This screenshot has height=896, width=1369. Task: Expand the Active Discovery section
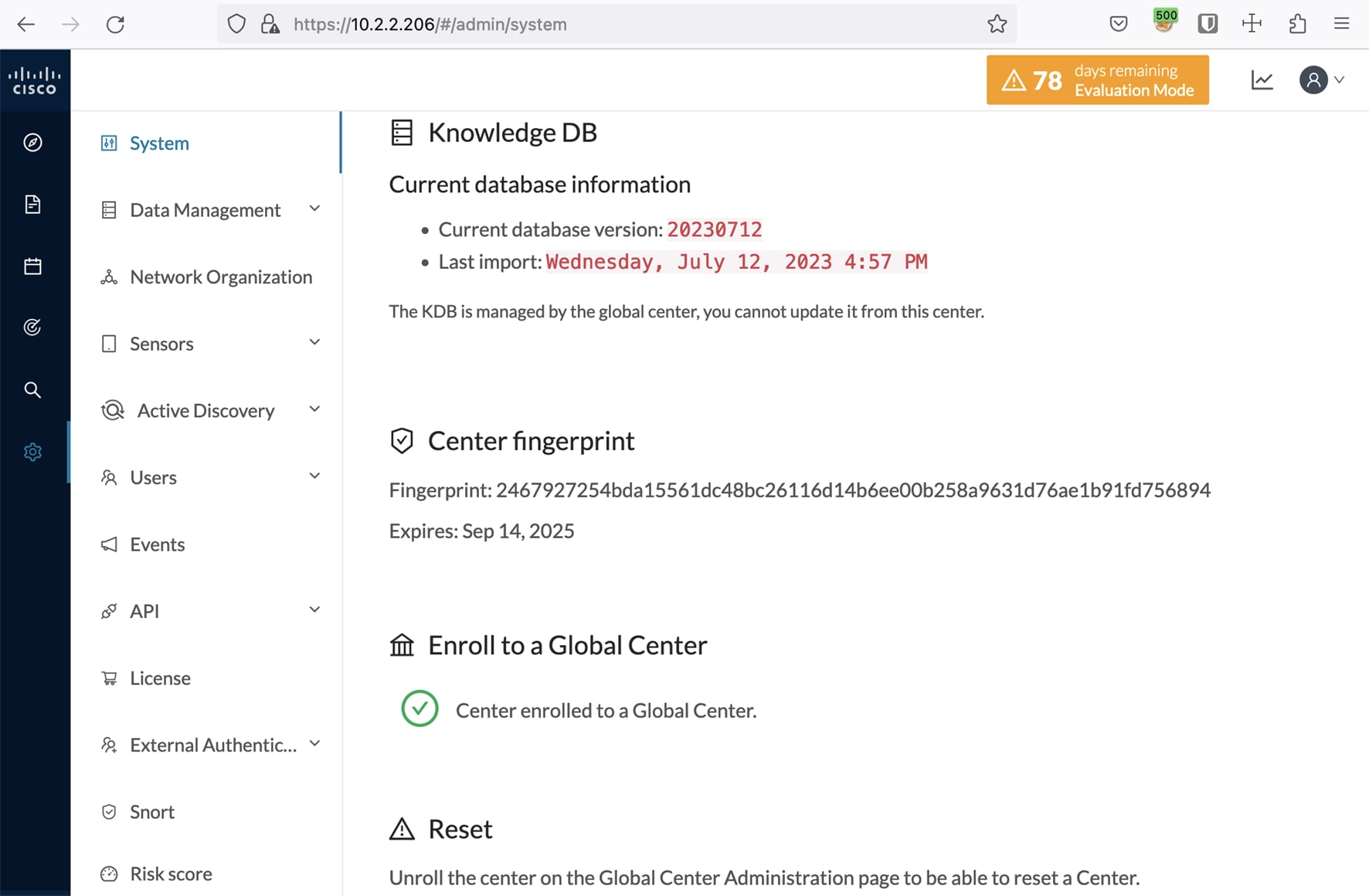[314, 409]
